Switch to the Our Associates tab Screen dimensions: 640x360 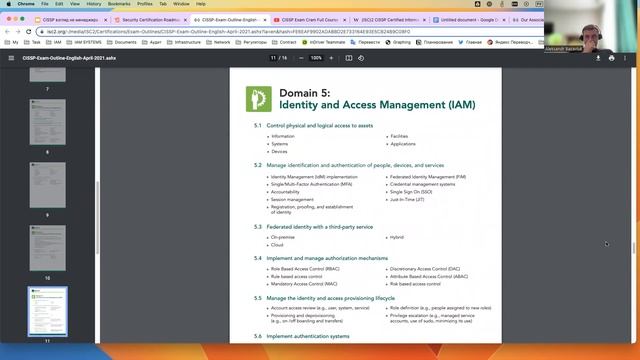tap(527, 20)
